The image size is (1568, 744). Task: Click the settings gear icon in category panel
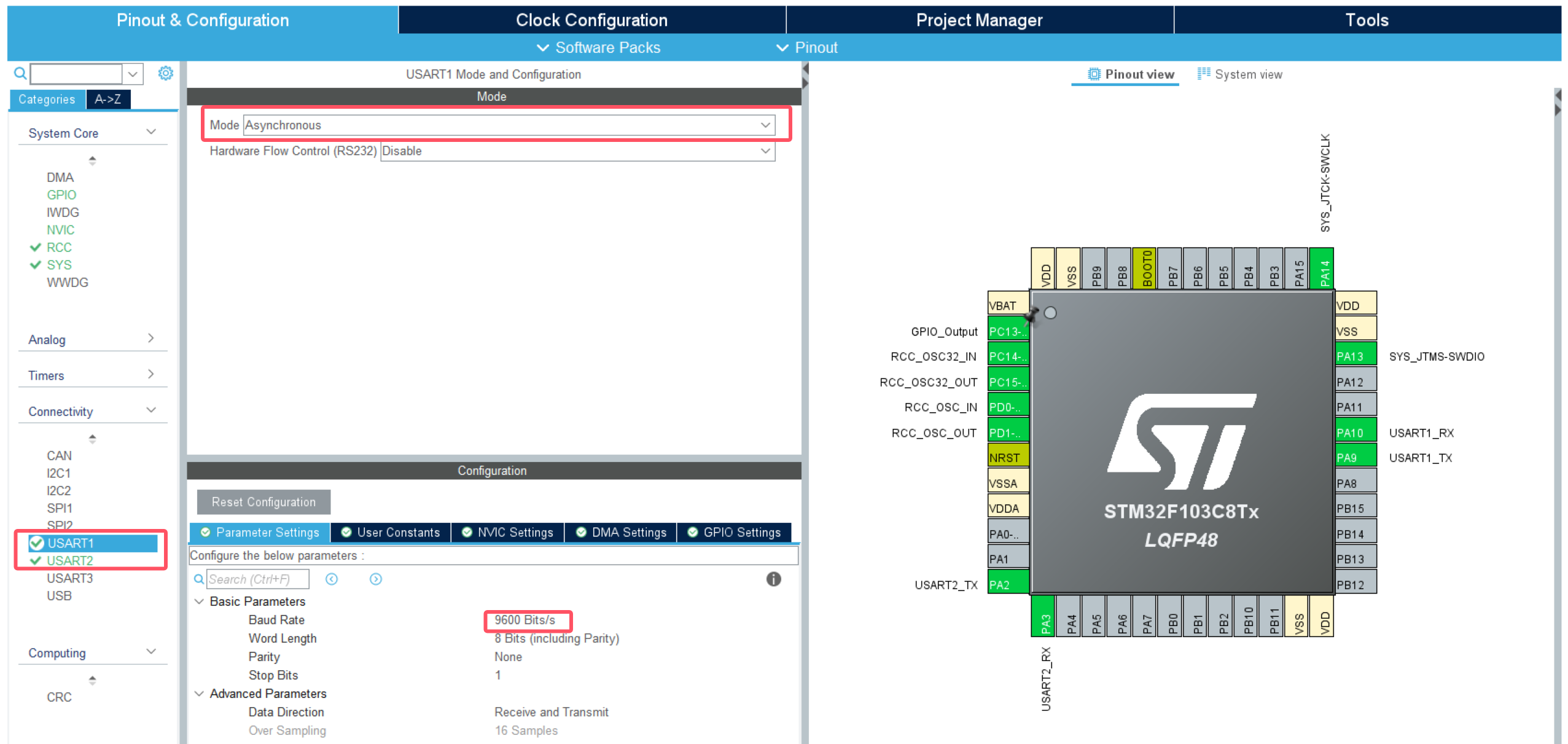[165, 74]
